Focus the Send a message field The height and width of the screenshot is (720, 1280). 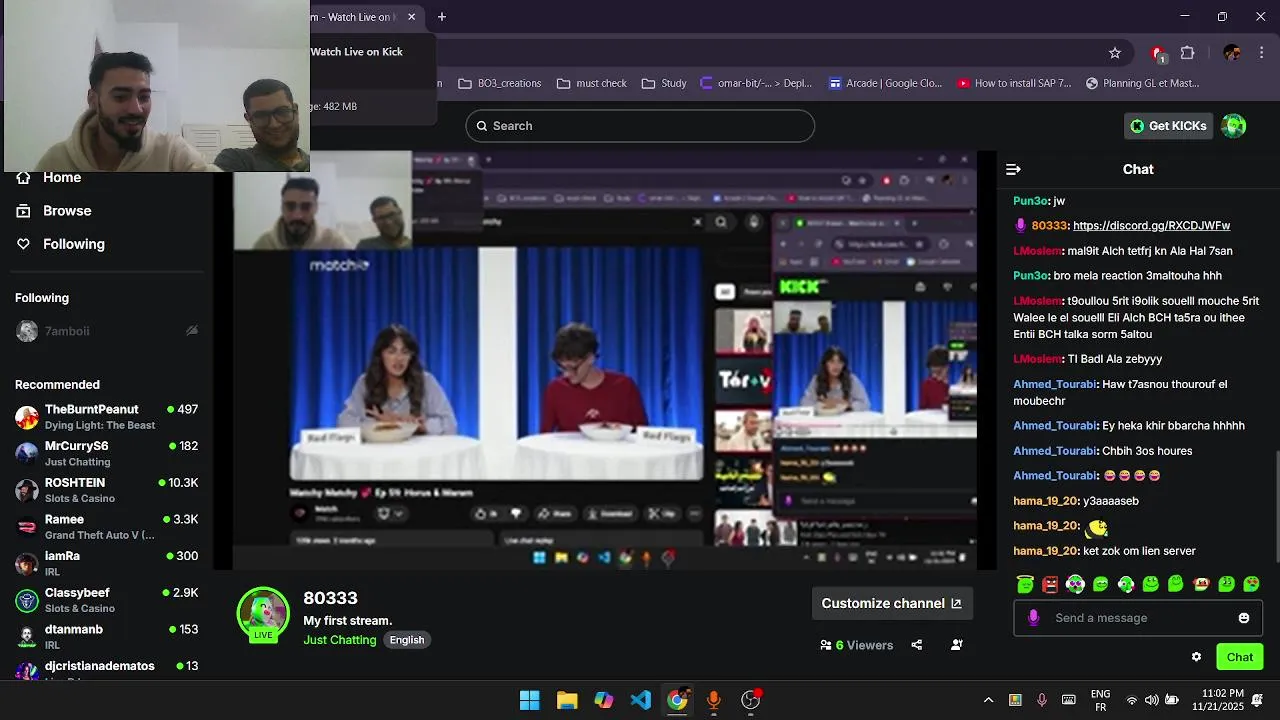pos(1138,618)
